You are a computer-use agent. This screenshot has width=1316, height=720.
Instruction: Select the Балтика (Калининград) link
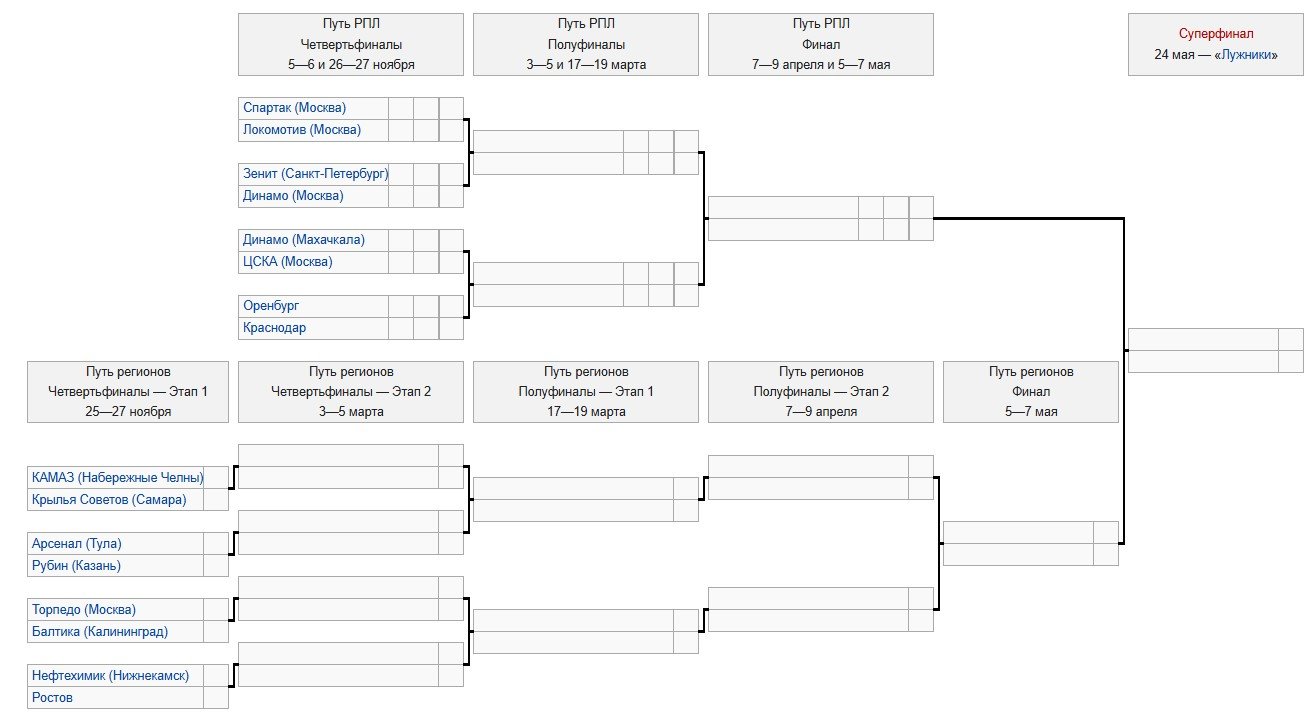(x=99, y=632)
